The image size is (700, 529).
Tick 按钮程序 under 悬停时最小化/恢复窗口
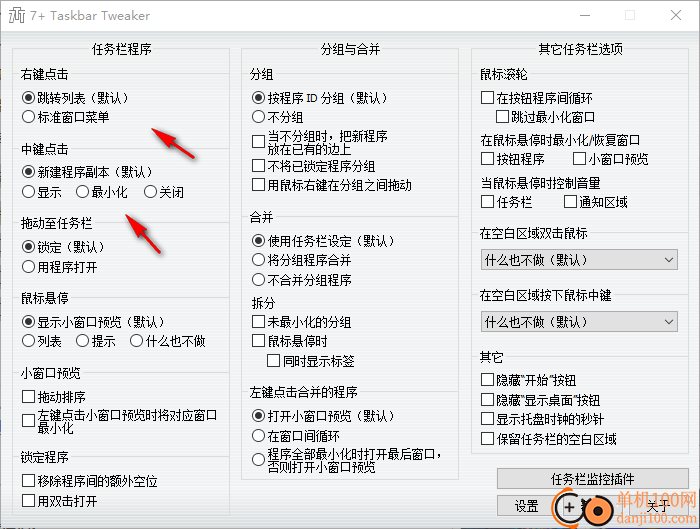488,159
